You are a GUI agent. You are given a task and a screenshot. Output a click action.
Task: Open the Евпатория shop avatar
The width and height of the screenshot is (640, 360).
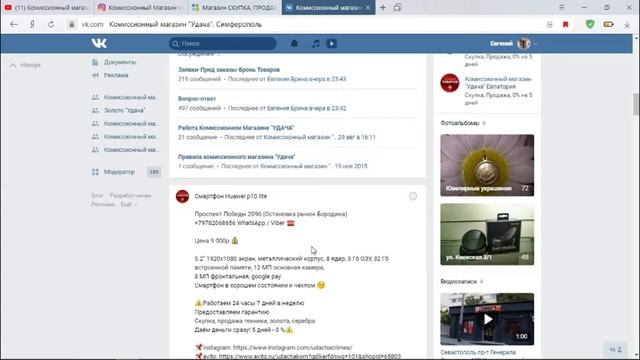[x=450, y=83]
